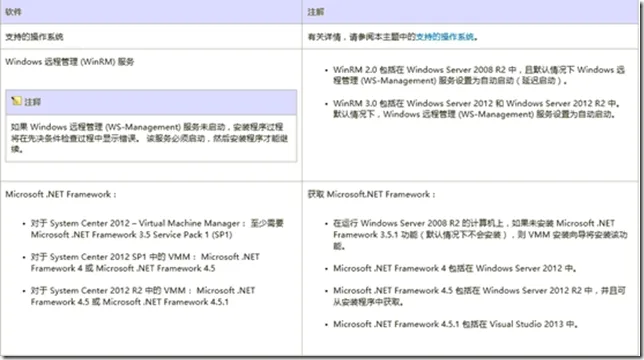Select the System Center 2012 R2 中的 VMM bullet
This screenshot has height=360, width=644.
[x=143, y=296]
